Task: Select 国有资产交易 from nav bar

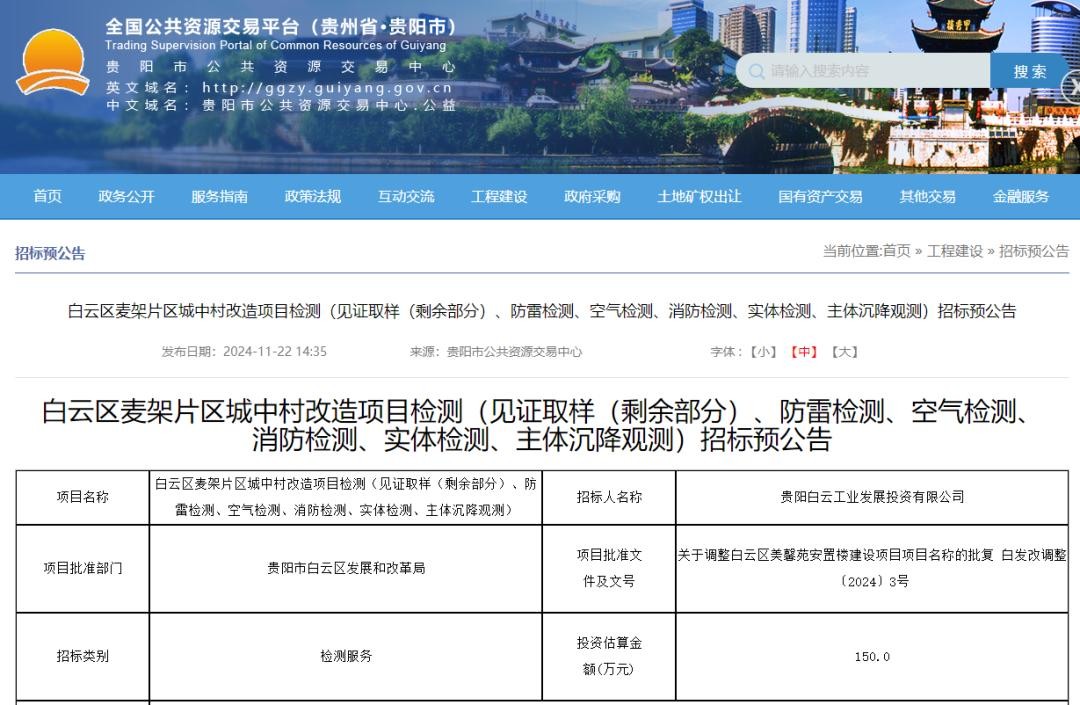Action: point(820,197)
